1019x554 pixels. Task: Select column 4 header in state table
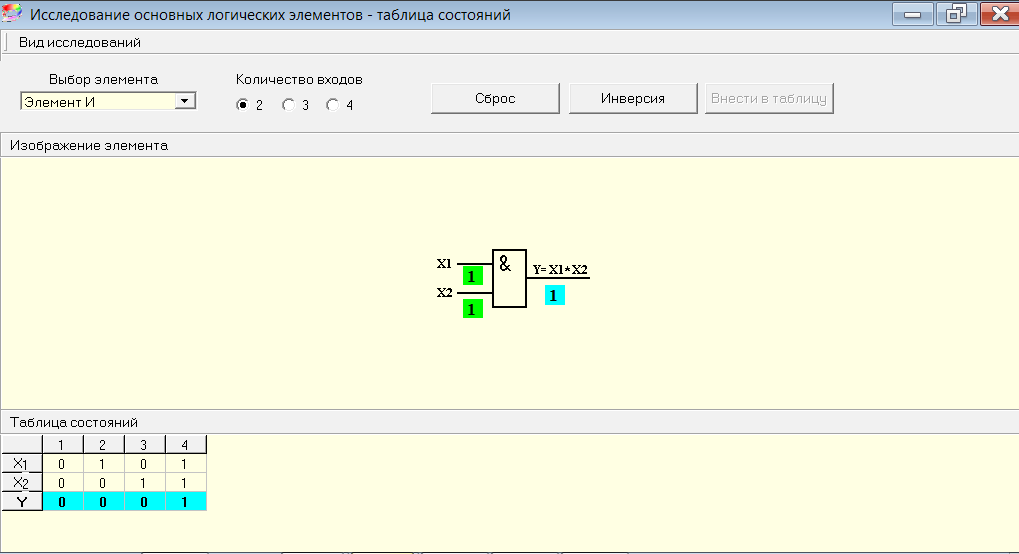pos(185,445)
